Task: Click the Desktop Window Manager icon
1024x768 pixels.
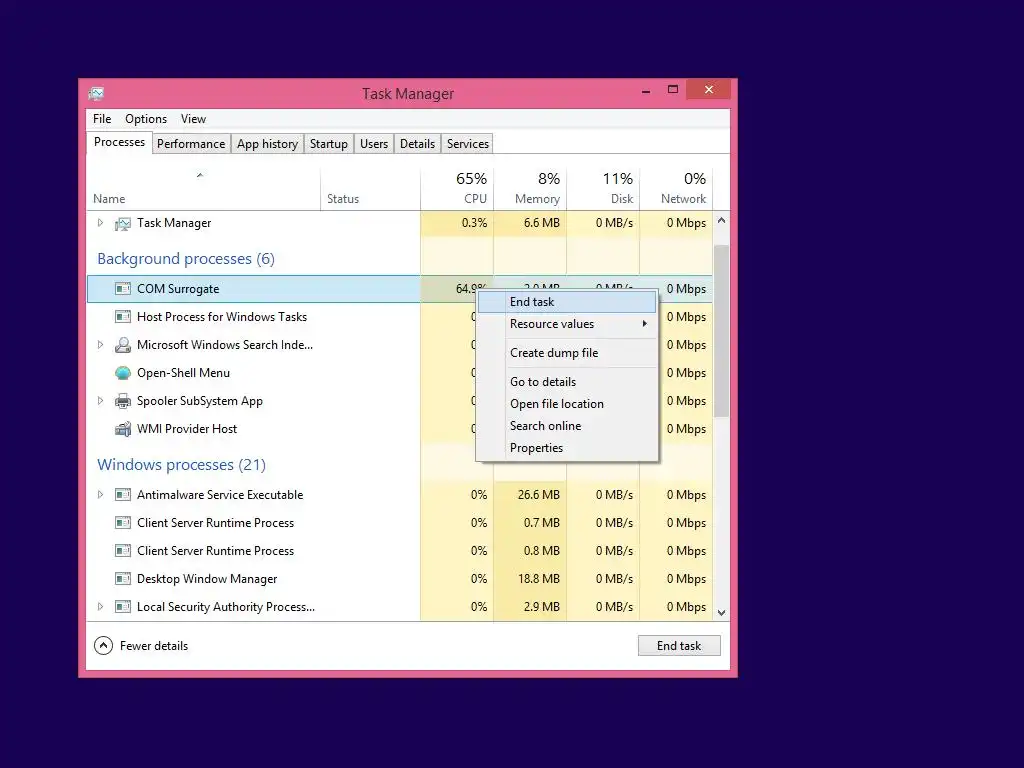Action: tap(123, 579)
